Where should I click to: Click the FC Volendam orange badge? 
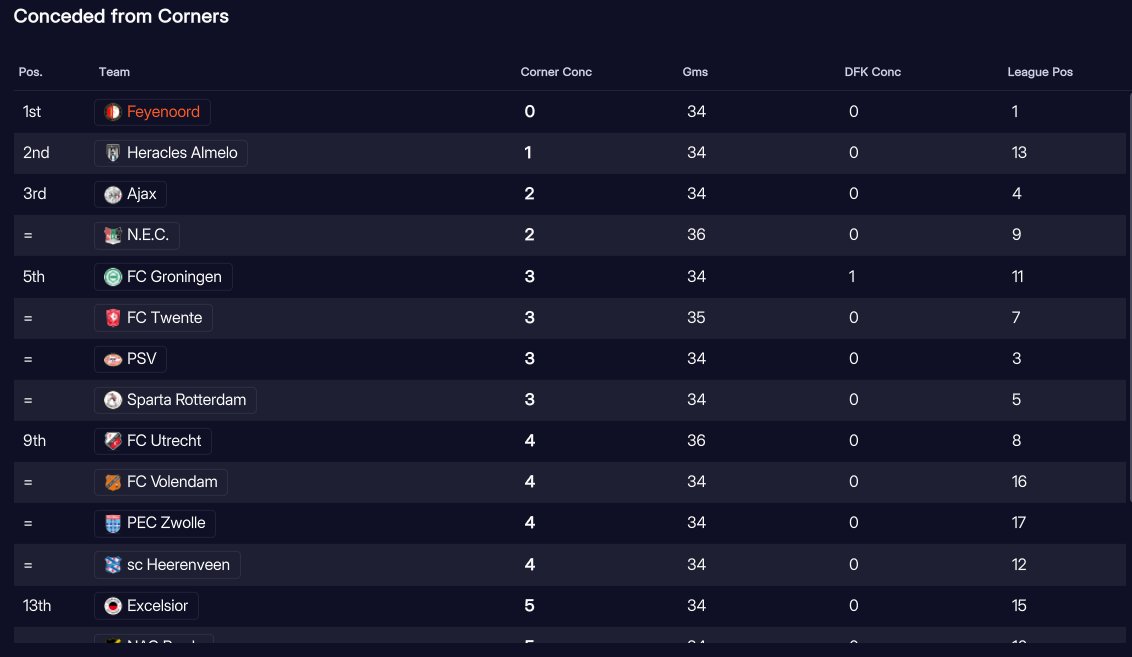pyautogui.click(x=113, y=482)
